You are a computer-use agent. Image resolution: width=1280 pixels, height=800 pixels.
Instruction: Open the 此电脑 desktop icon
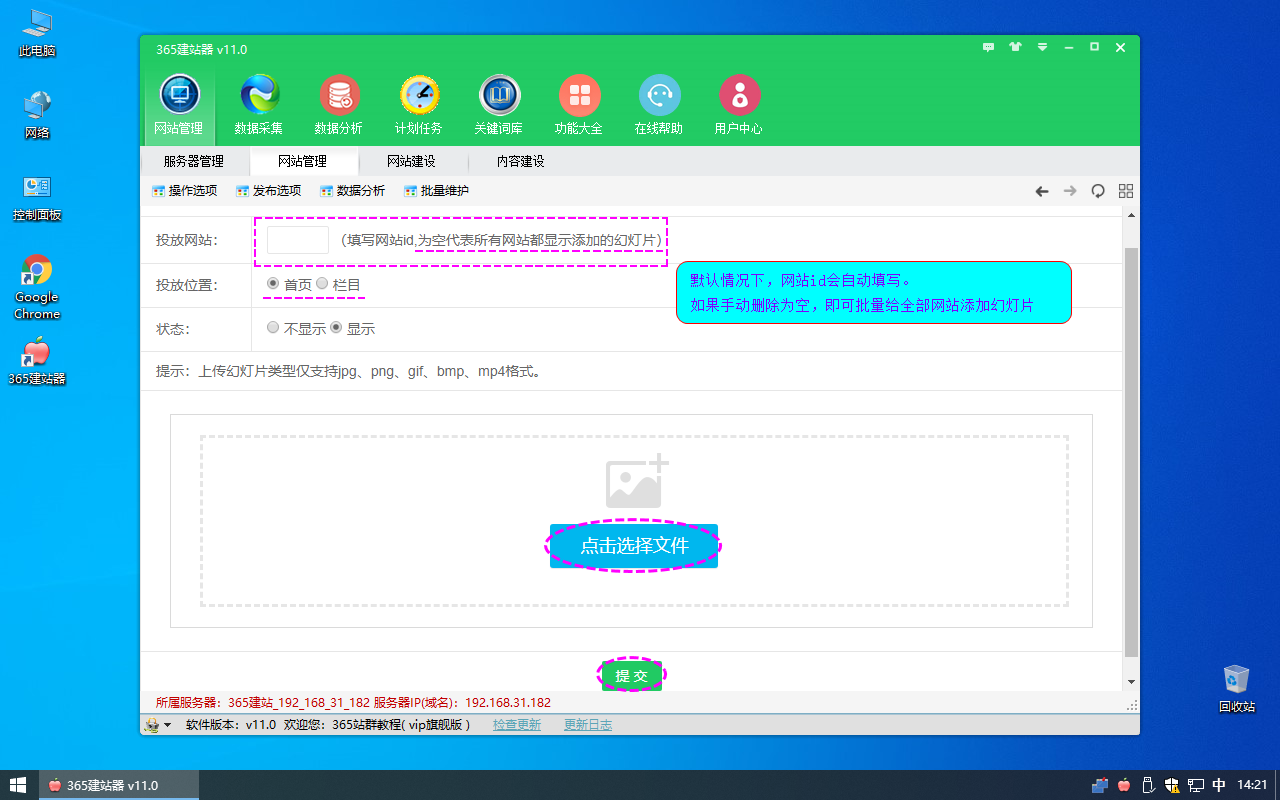pos(37,32)
